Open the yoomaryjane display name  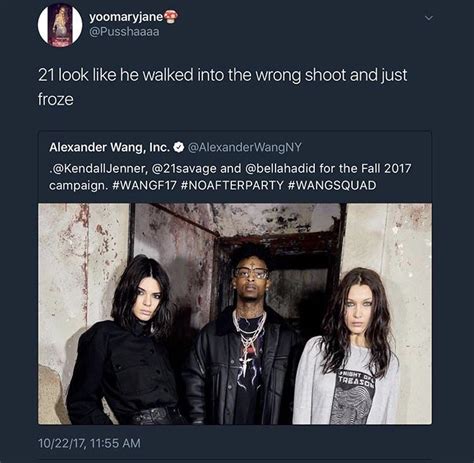coord(126,17)
